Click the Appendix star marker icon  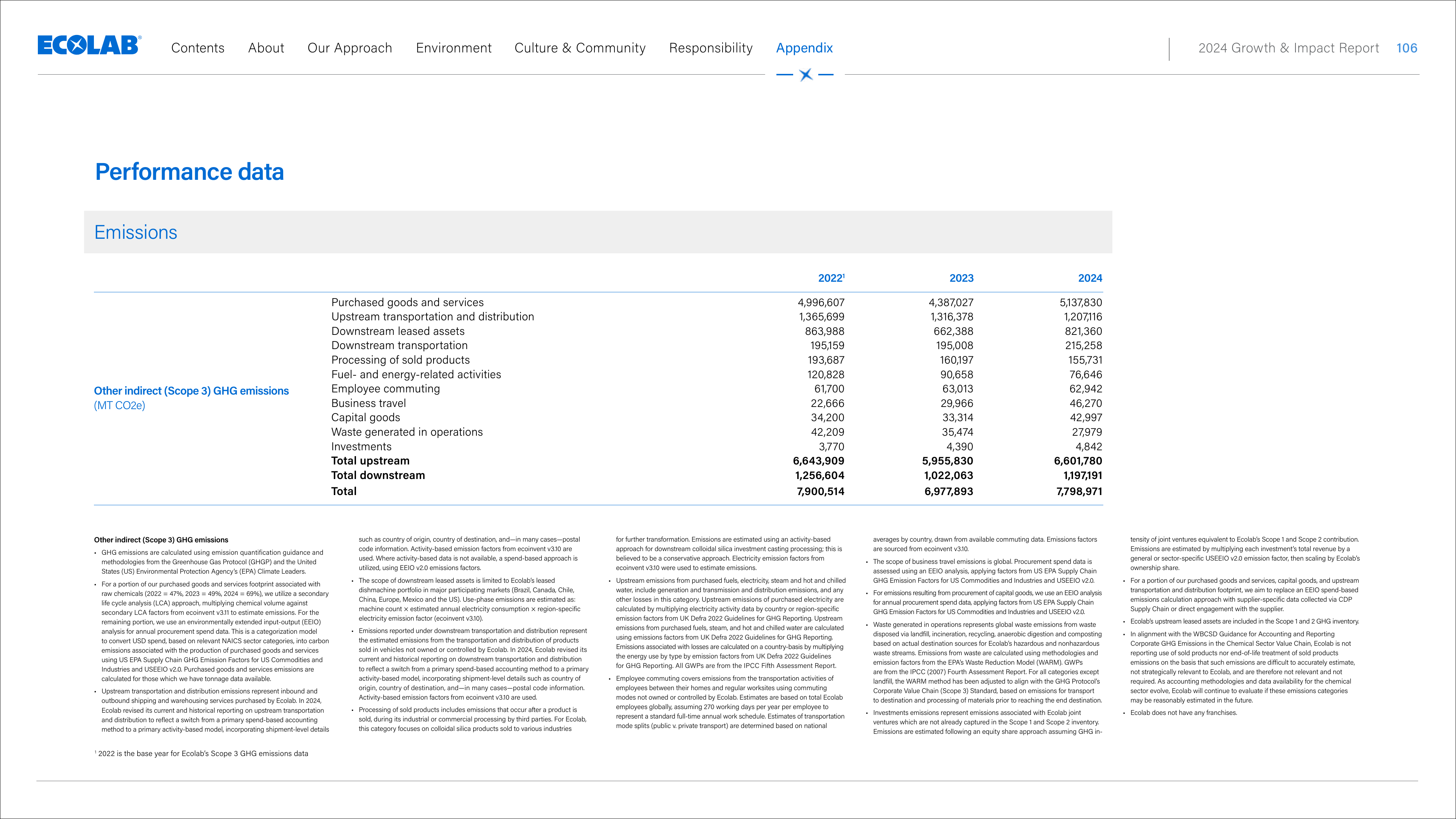(x=806, y=74)
